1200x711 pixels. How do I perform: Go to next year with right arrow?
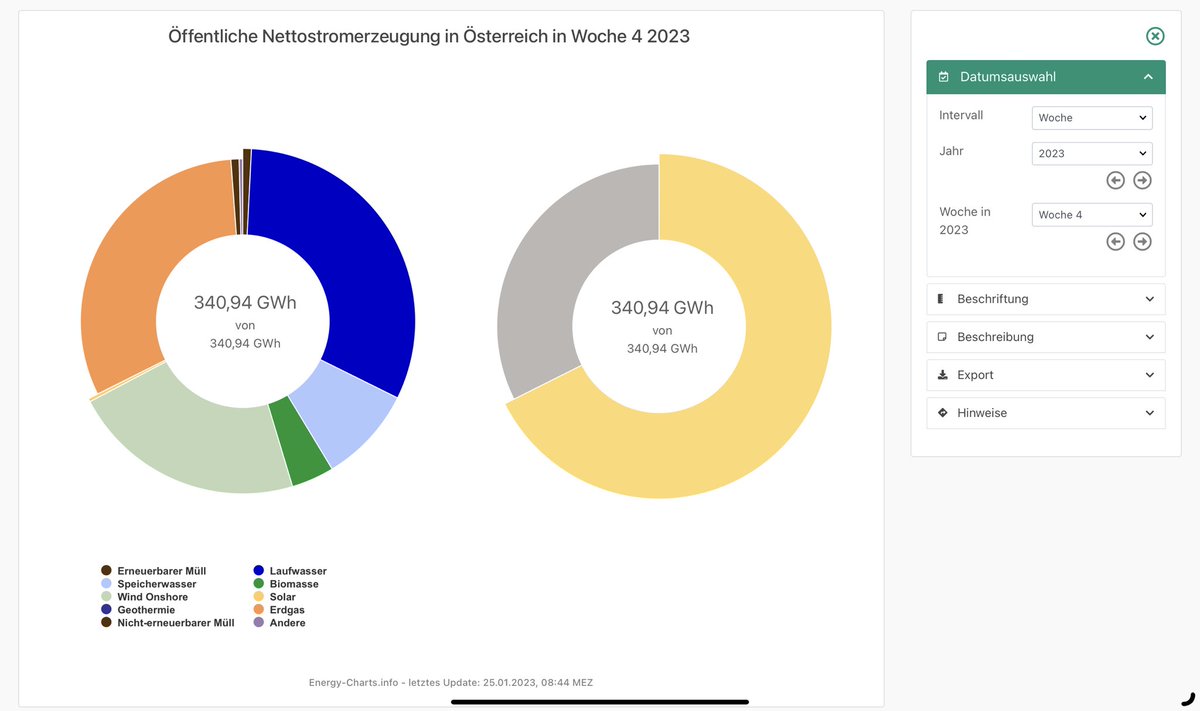coord(1143,180)
